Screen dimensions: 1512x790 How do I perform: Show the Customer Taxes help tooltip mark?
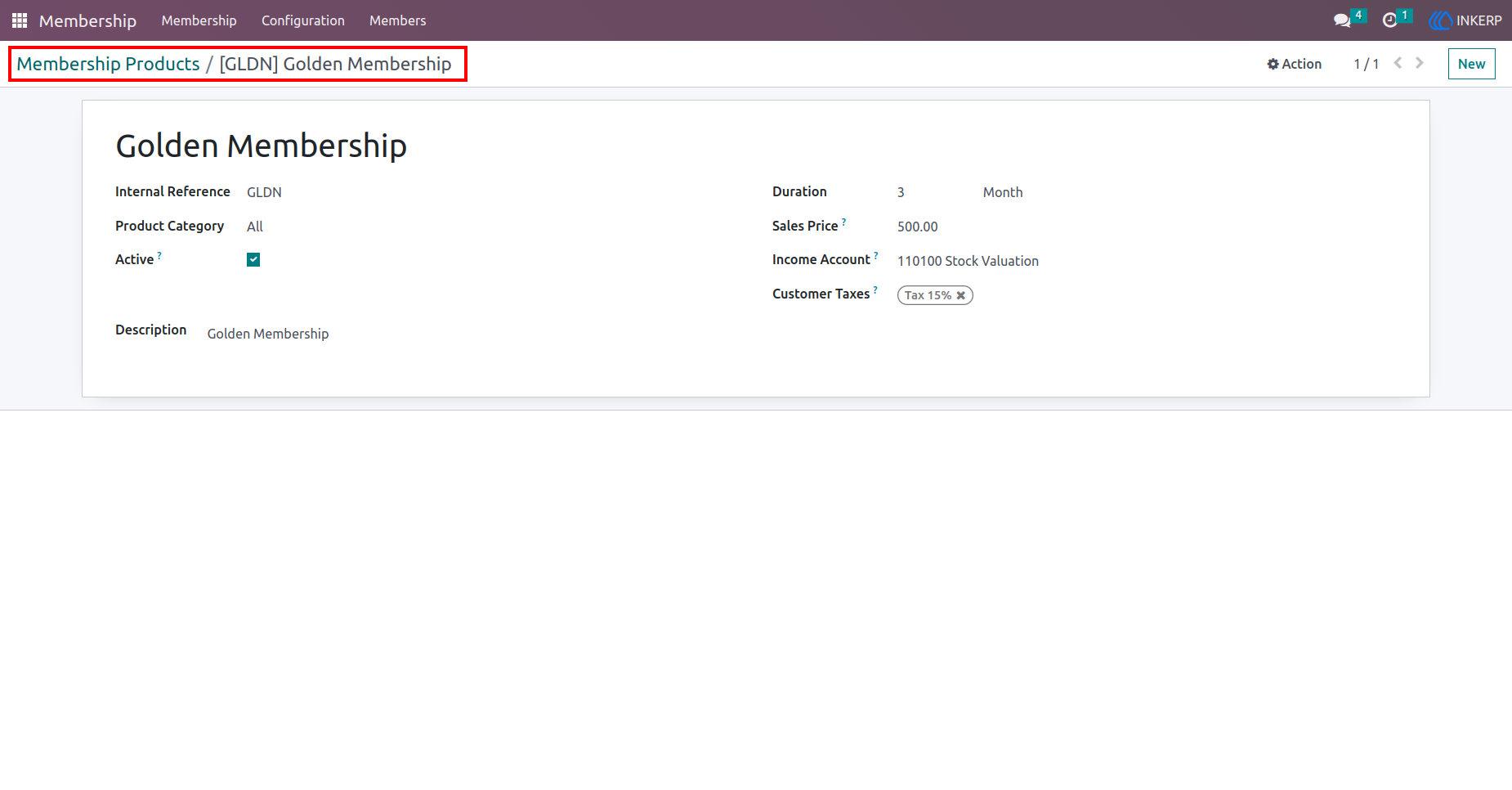(875, 290)
